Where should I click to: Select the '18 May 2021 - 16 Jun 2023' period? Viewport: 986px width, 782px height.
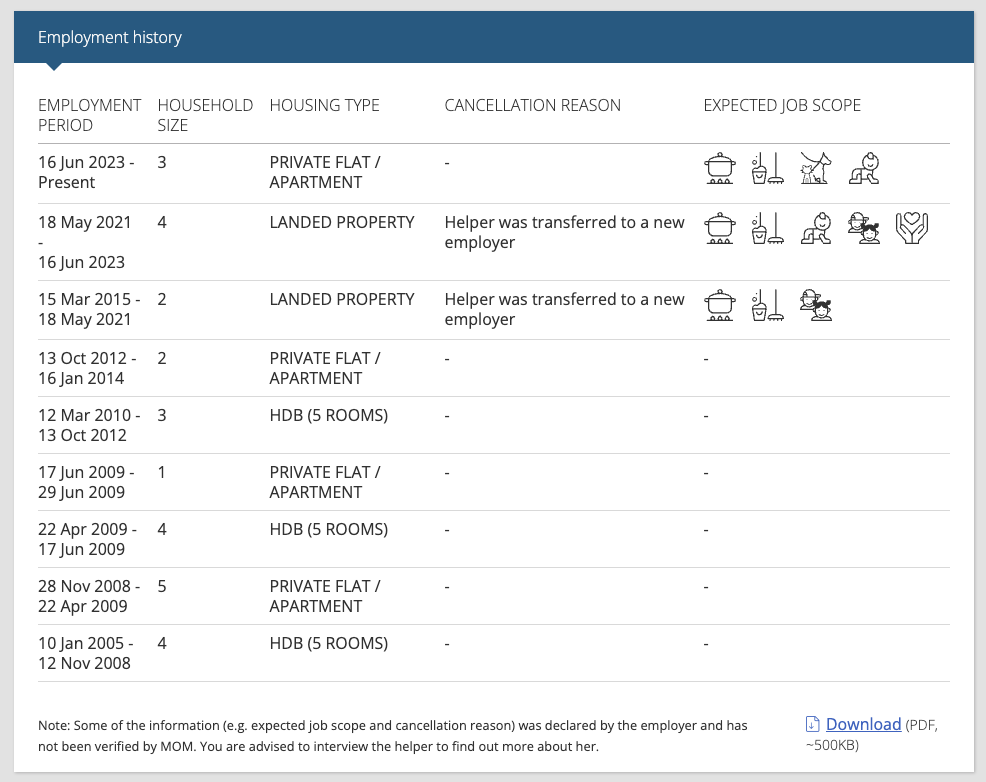coord(84,242)
